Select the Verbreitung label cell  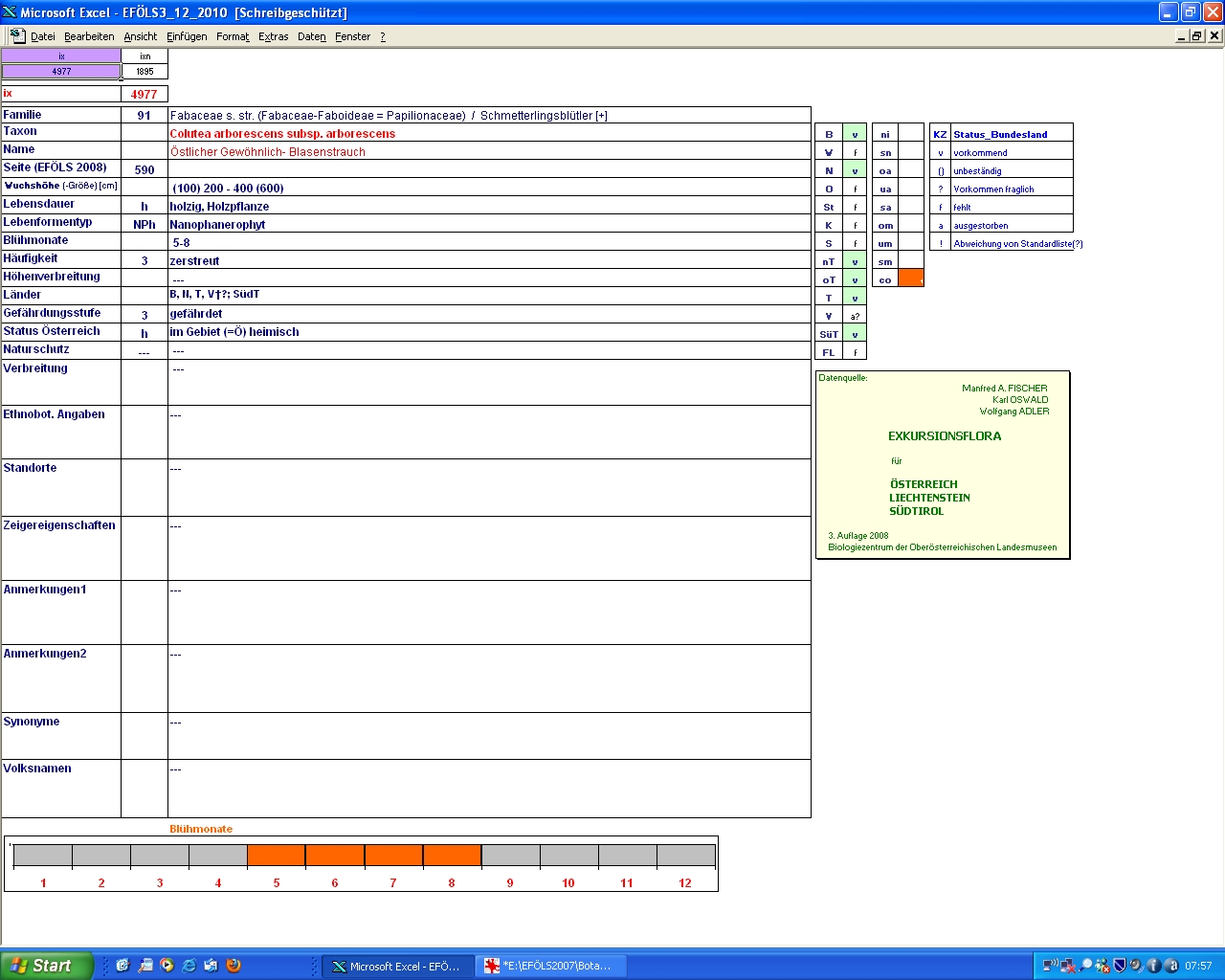[61, 382]
